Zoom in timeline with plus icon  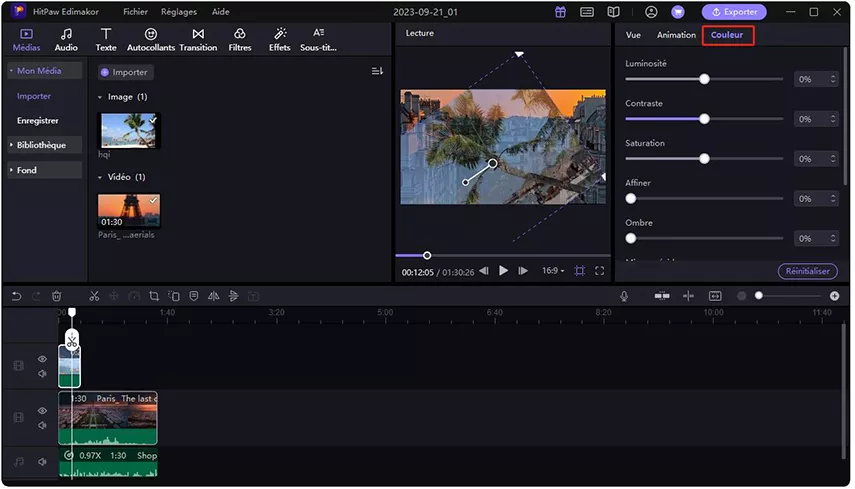click(834, 296)
